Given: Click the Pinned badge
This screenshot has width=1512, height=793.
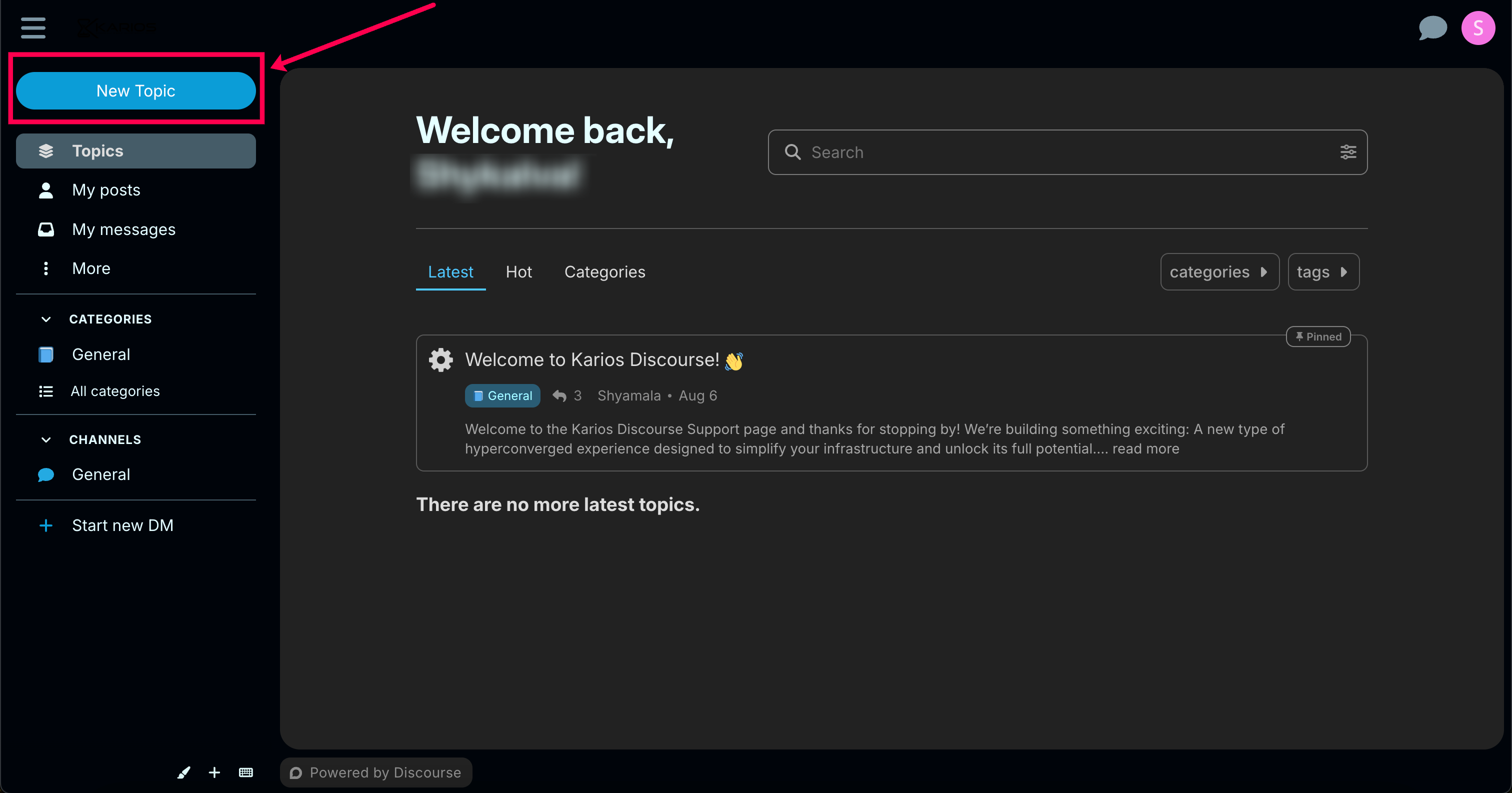Looking at the screenshot, I should (1317, 337).
